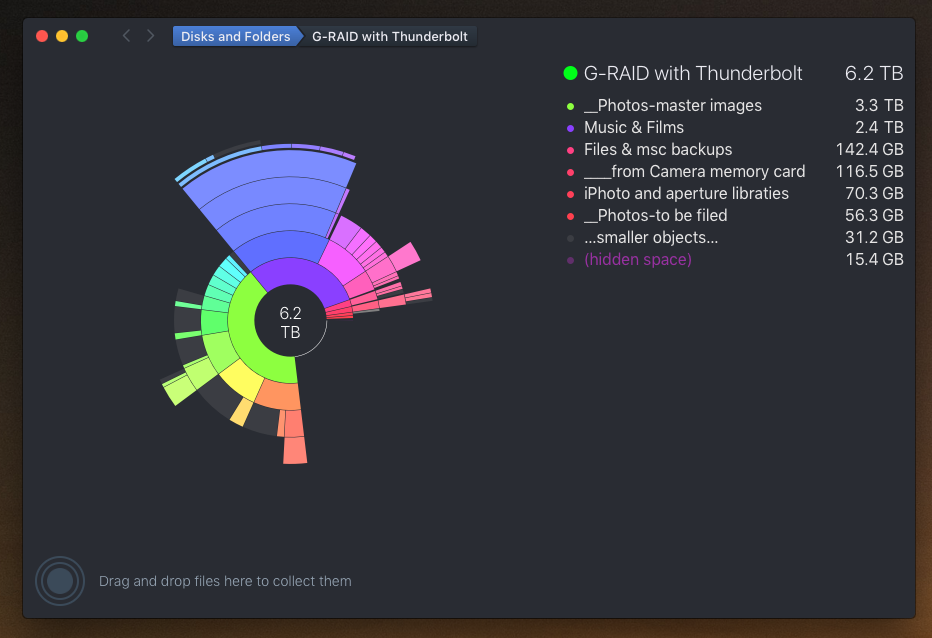The height and width of the screenshot is (638, 932).
Task: Select G-RAID with Thunderbolt breadcrumb
Action: pyautogui.click(x=390, y=36)
